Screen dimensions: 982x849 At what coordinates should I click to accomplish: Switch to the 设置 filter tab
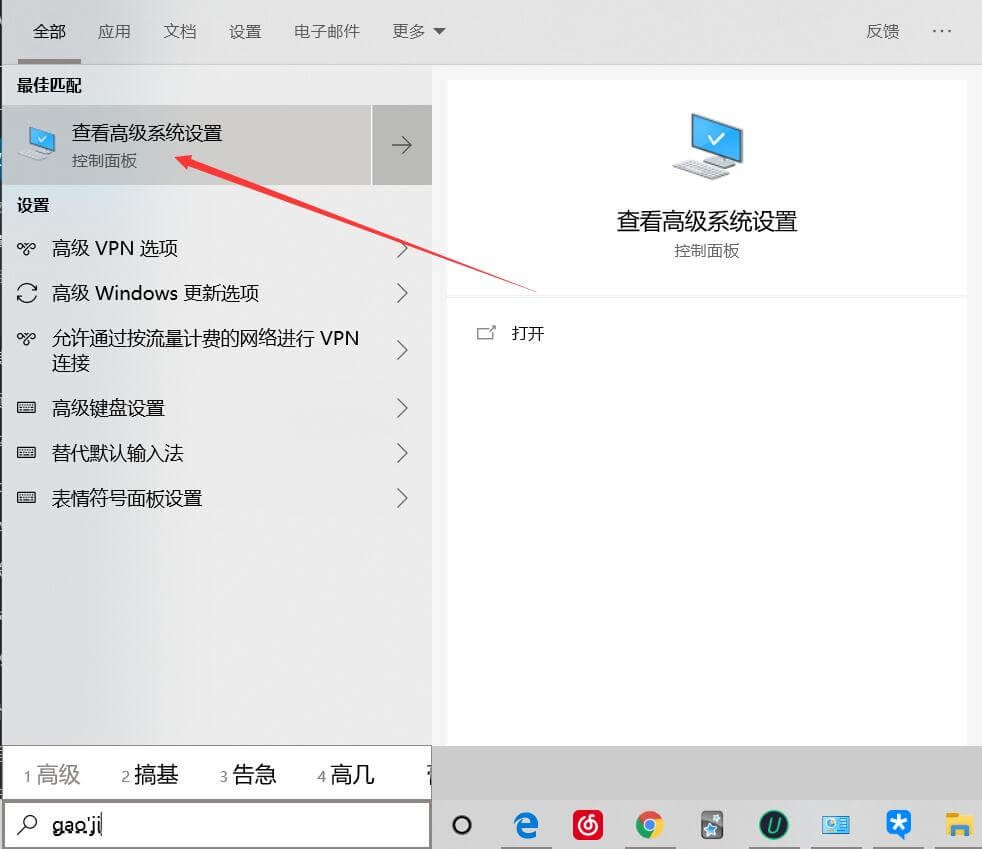click(245, 31)
